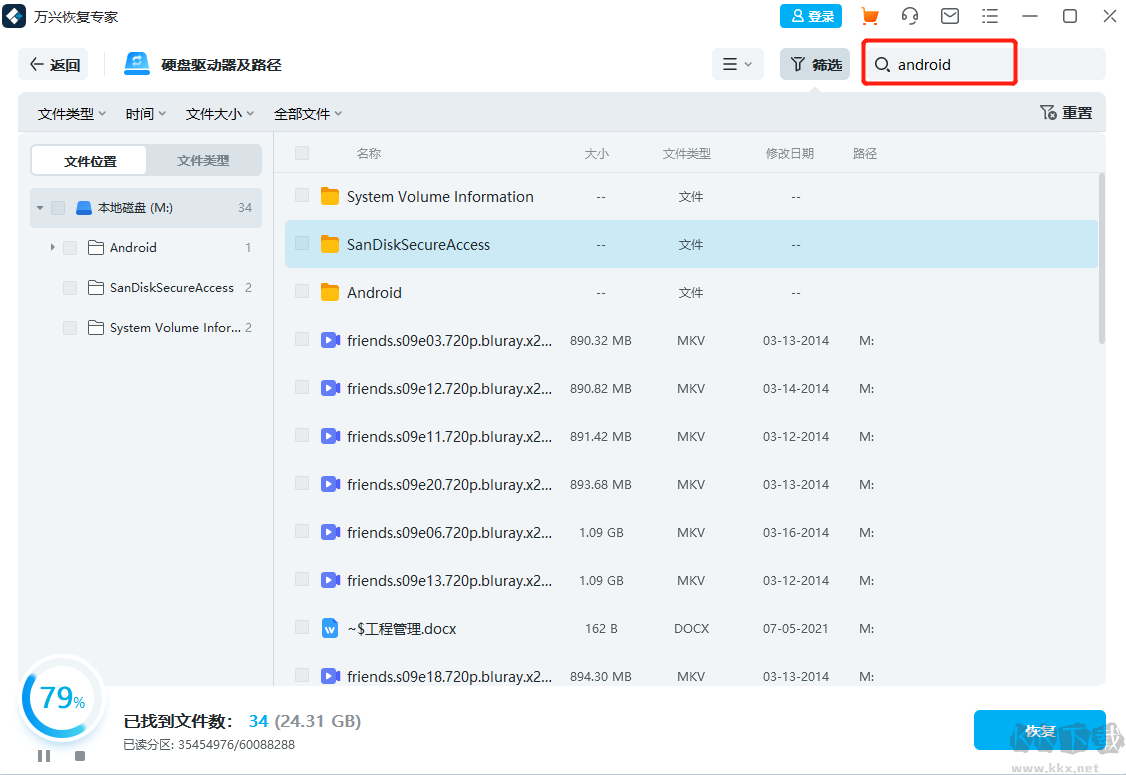Open customer support headset icon
1126x775 pixels.
tap(909, 16)
